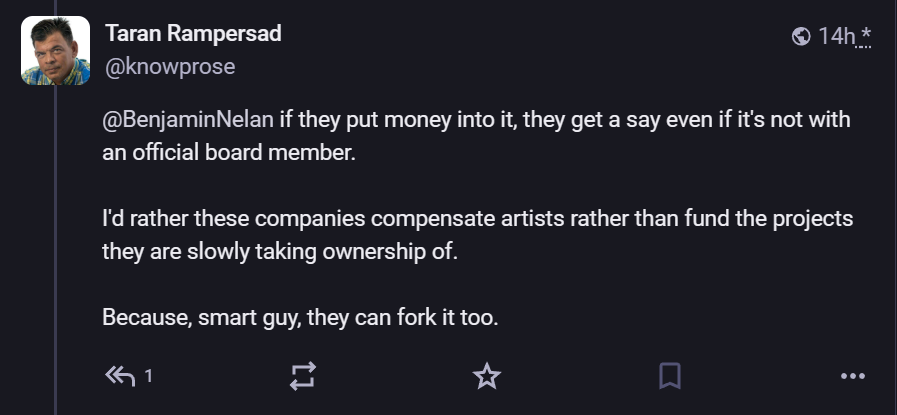Click the line 'an official board member.'

click(x=229, y=153)
